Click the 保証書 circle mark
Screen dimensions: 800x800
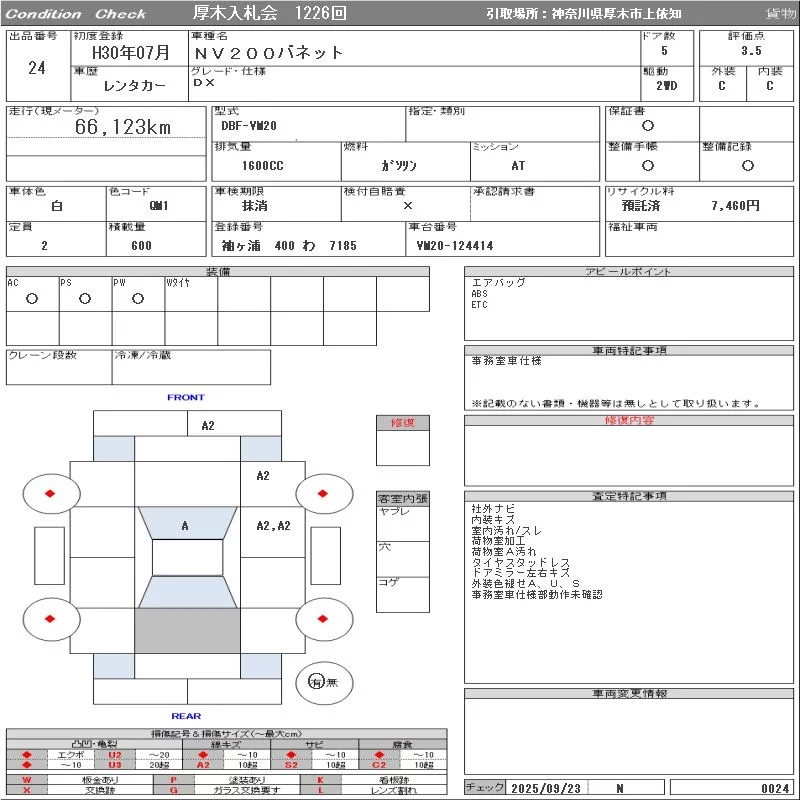648,126
